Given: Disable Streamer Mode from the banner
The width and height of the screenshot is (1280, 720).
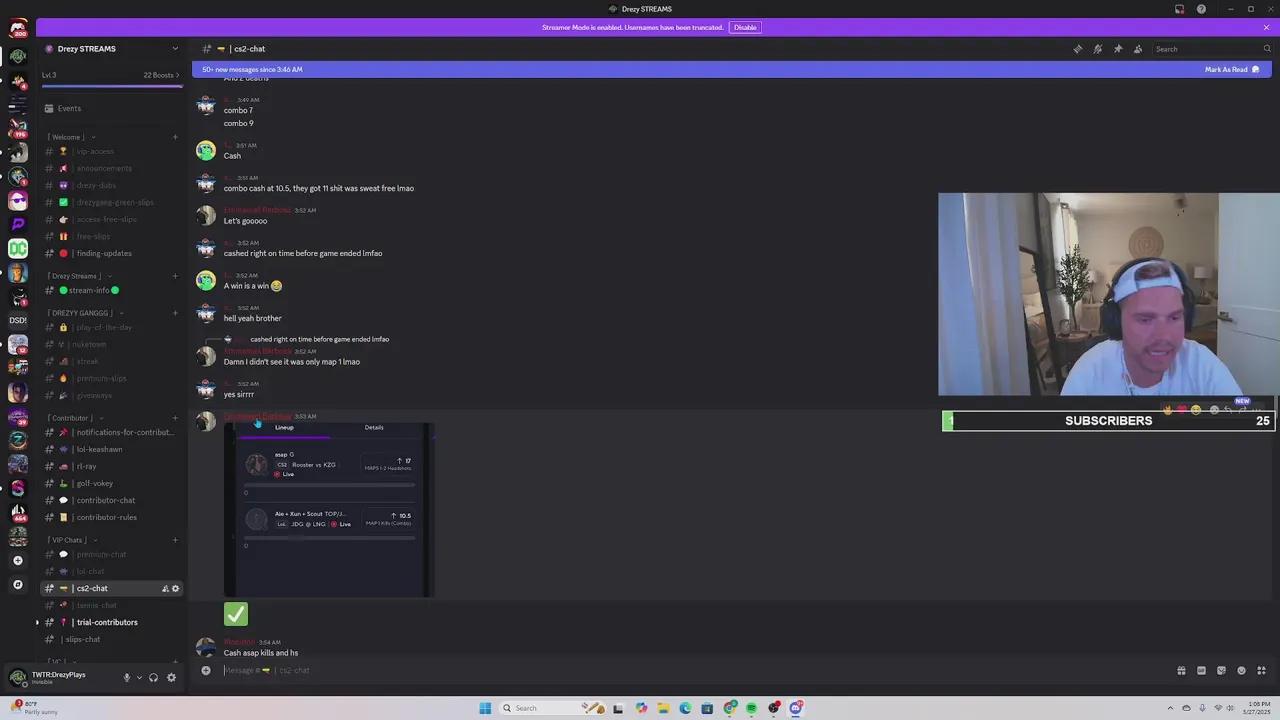Looking at the screenshot, I should click(745, 27).
